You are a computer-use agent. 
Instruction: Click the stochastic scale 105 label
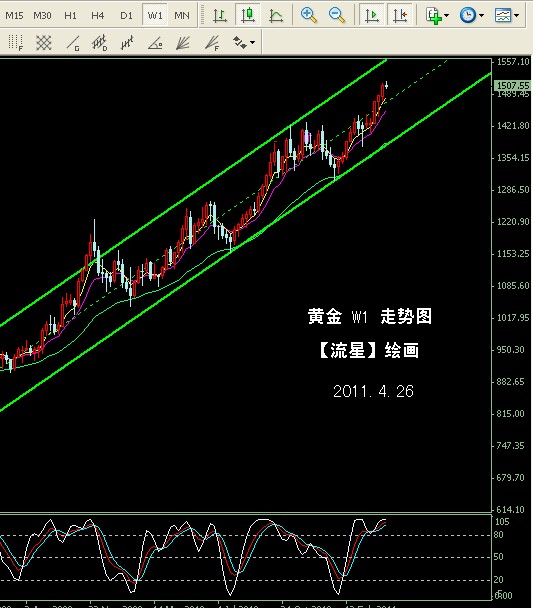(502, 522)
